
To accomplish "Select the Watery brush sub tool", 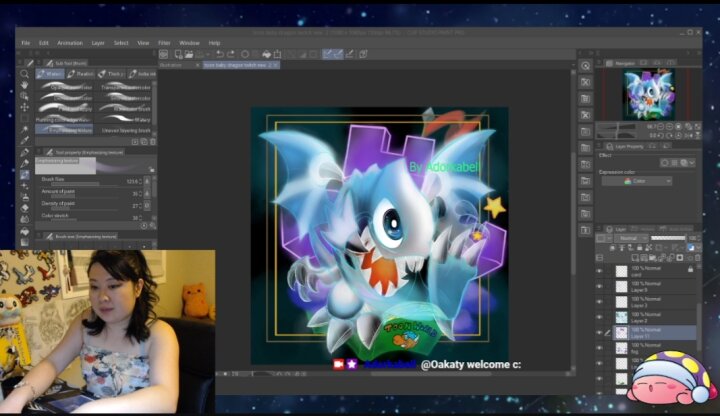I will 125,119.
